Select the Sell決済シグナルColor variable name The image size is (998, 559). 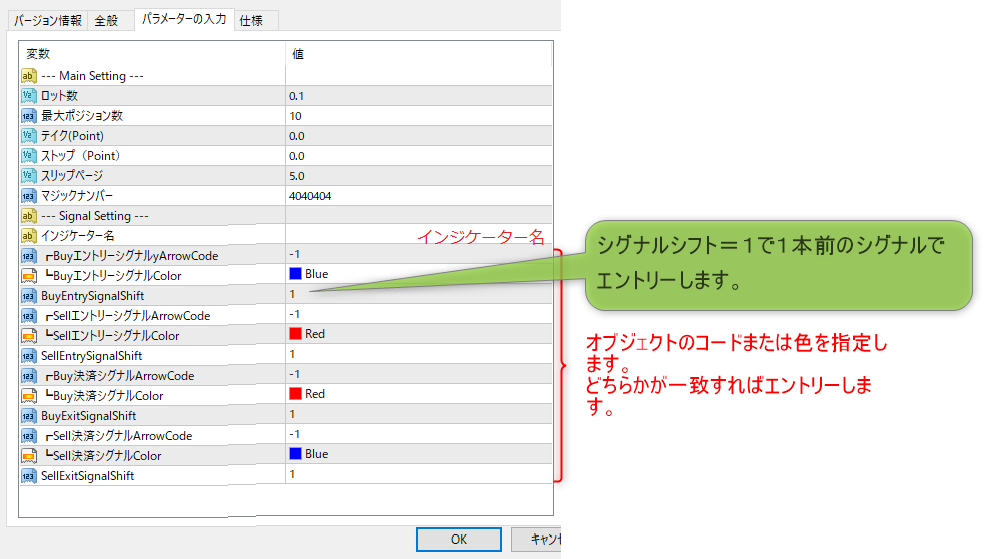coord(103,456)
